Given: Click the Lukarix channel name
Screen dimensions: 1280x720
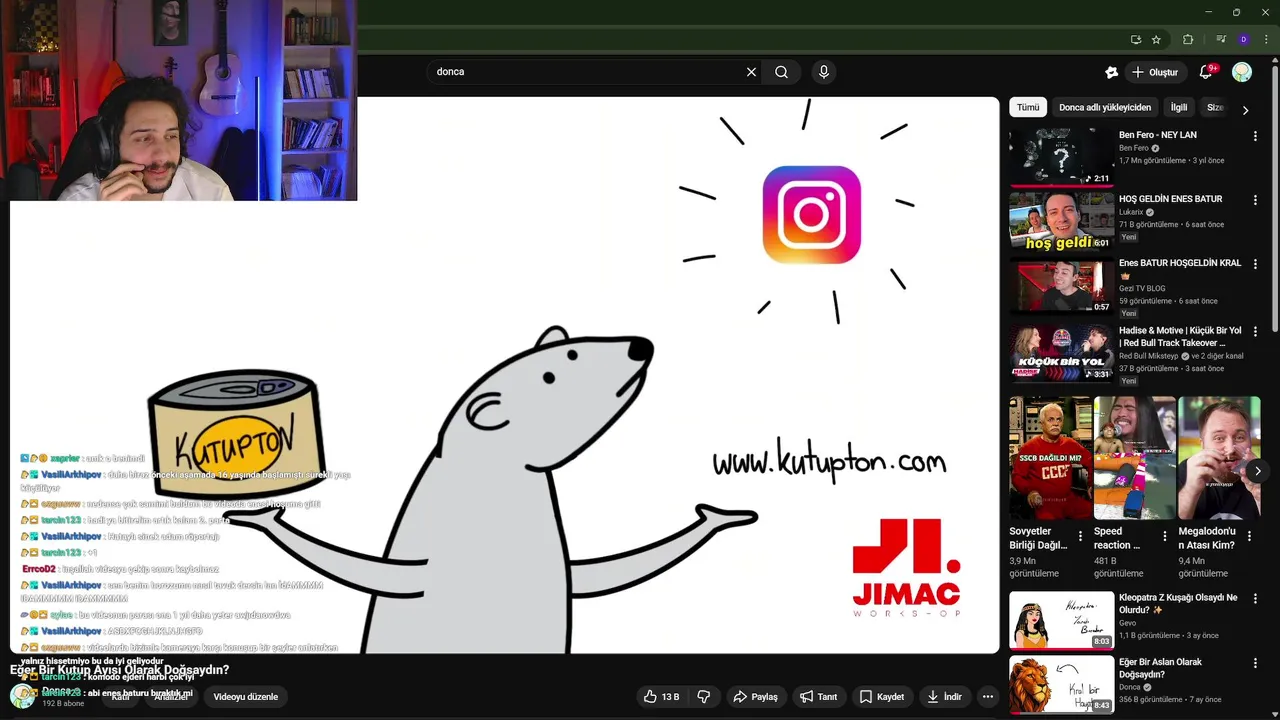Looking at the screenshot, I should pyautogui.click(x=1131, y=212).
